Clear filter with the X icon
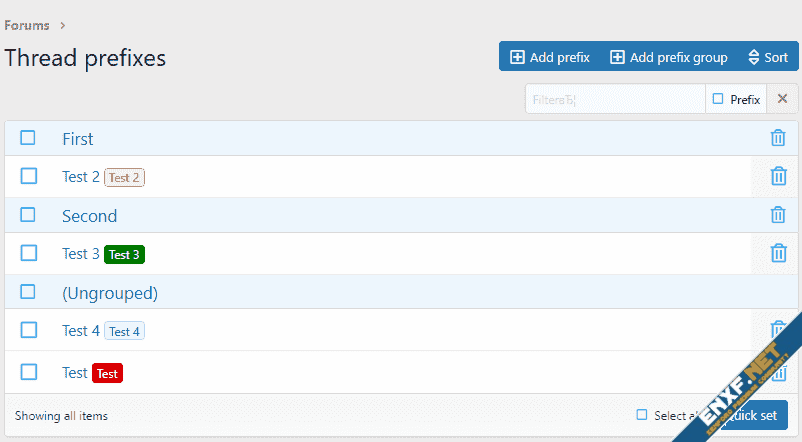 (x=783, y=98)
